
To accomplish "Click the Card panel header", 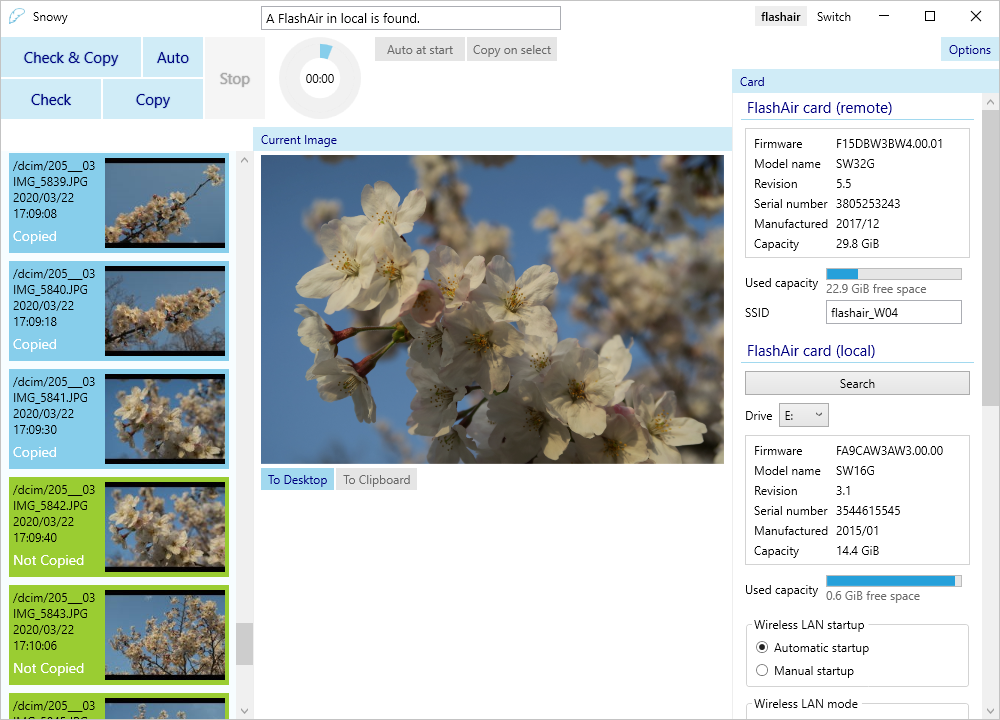I will pyautogui.click(x=865, y=82).
